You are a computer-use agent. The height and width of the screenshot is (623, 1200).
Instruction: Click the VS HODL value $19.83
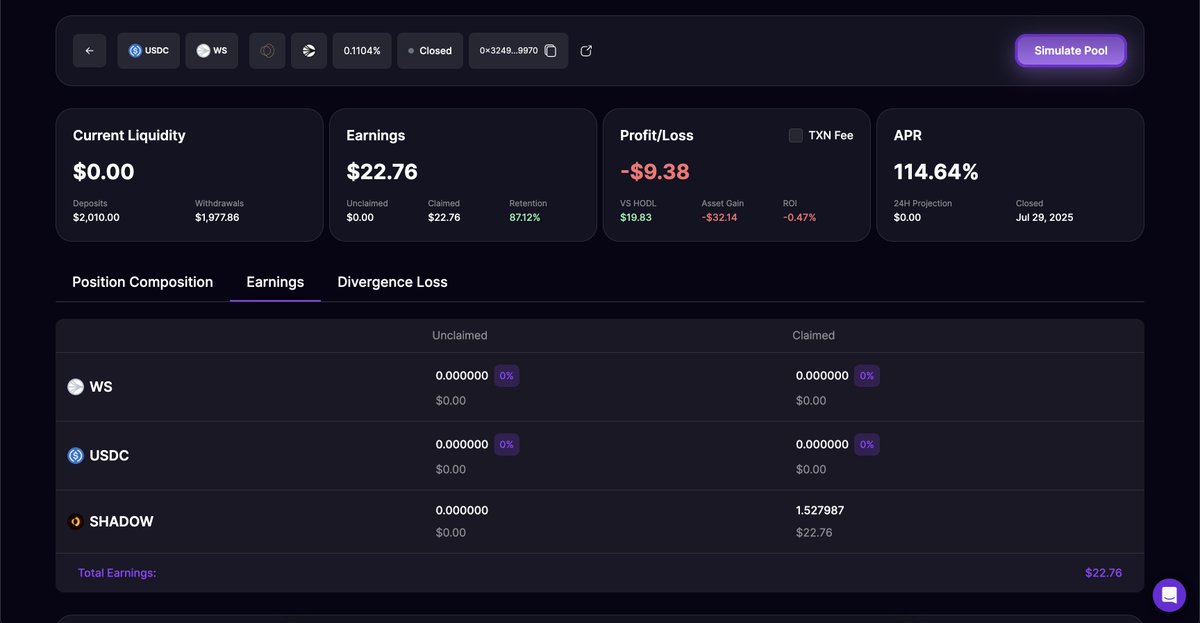coord(636,217)
